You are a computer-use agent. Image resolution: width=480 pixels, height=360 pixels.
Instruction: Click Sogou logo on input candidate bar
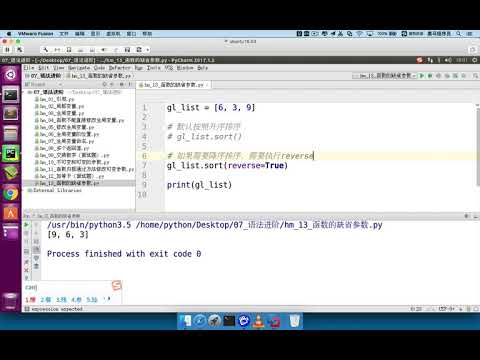tap(116, 285)
